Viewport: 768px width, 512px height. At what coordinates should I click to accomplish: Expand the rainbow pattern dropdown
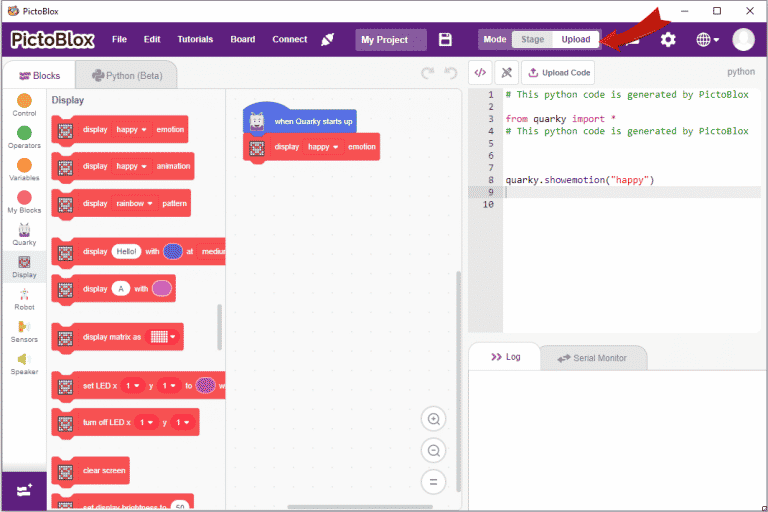click(x=132, y=203)
